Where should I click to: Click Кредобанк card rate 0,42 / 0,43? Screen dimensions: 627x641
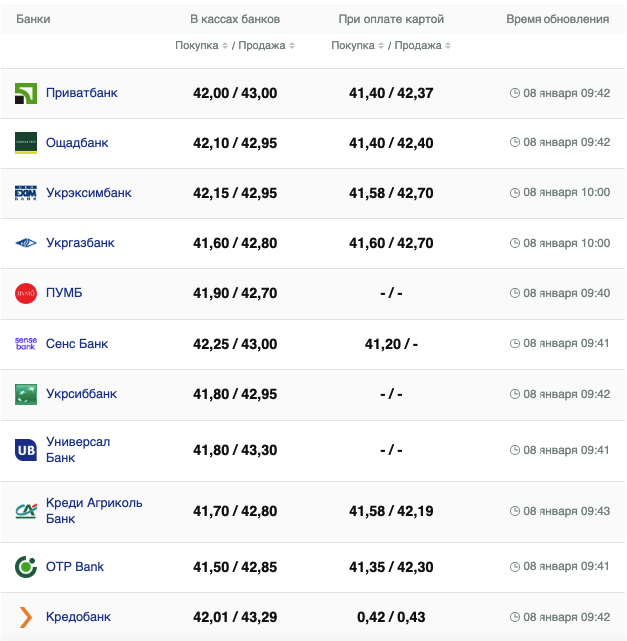(x=391, y=617)
